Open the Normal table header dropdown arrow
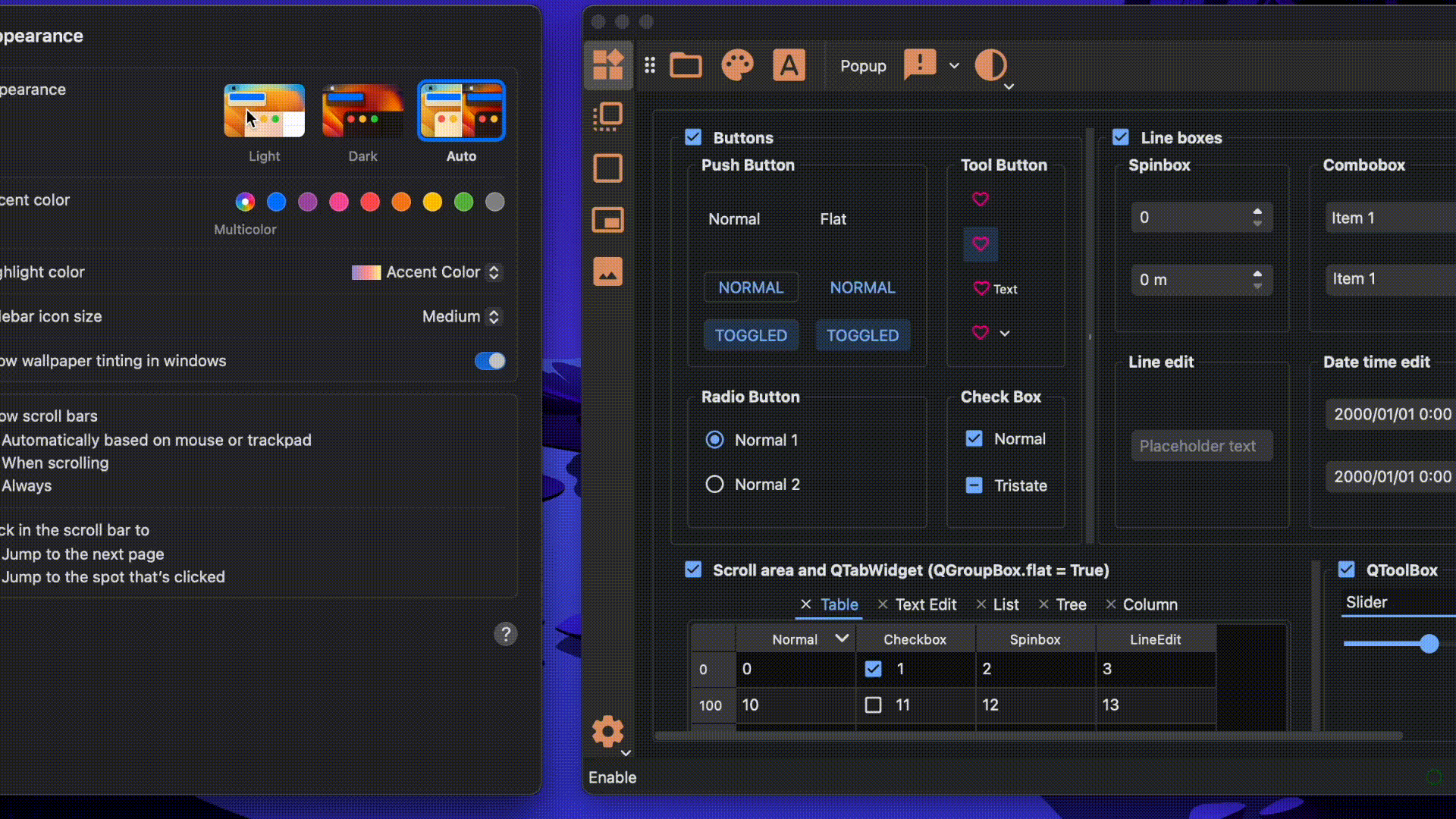 842,639
